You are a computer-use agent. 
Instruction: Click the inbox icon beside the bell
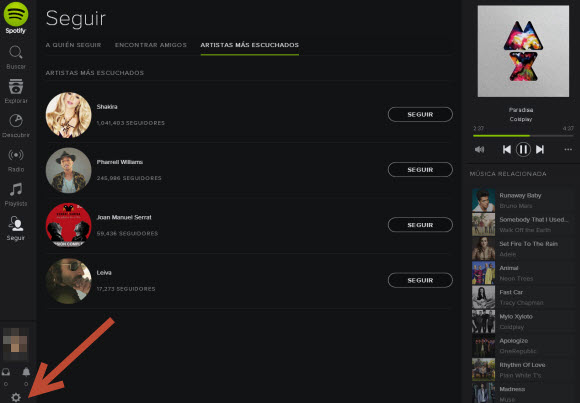pyautogui.click(x=6, y=372)
